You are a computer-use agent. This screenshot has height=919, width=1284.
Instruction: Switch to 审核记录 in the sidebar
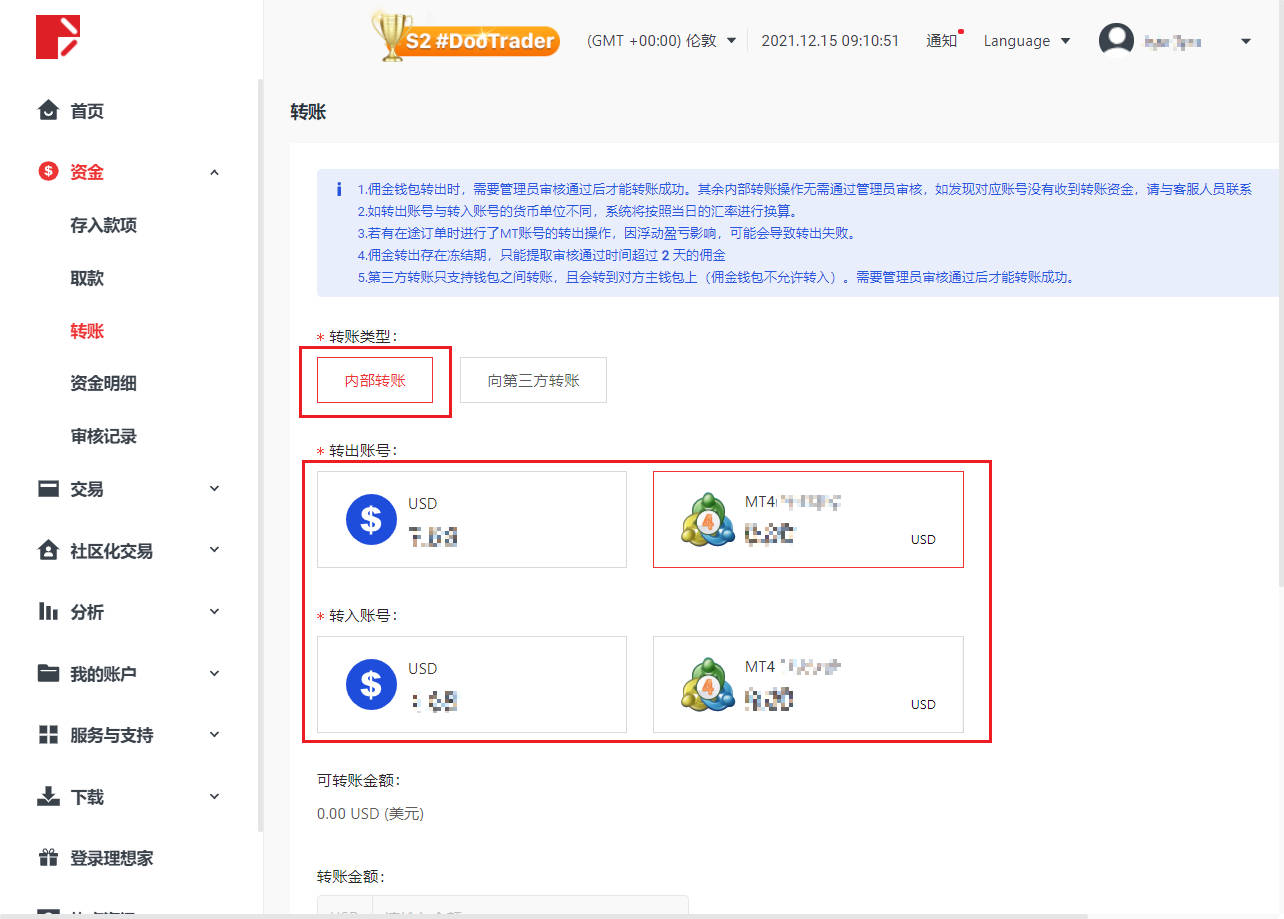tap(105, 436)
